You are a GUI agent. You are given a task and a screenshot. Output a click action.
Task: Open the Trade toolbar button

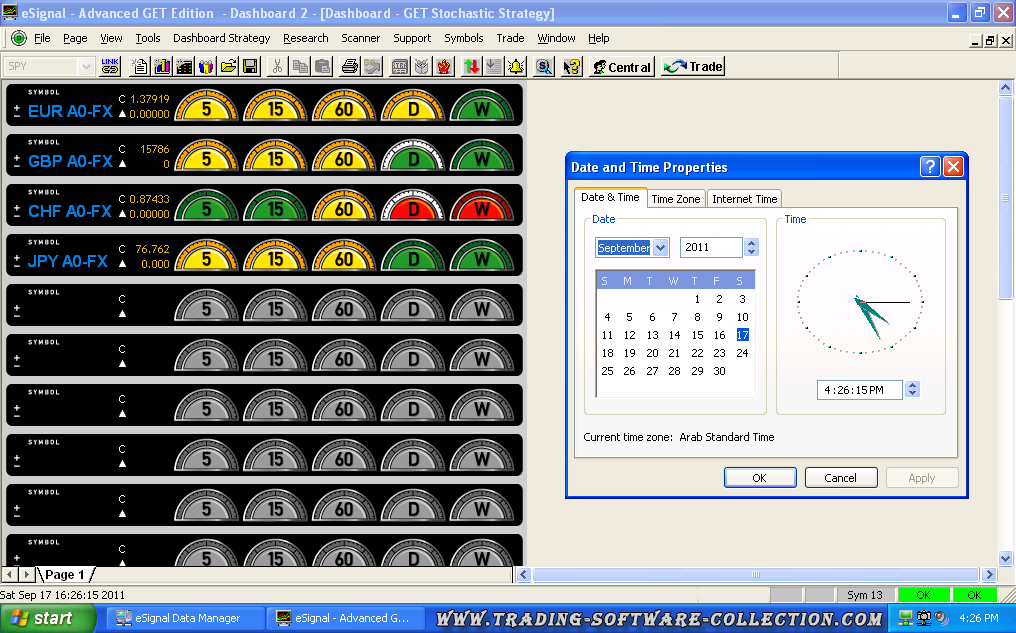[692, 67]
